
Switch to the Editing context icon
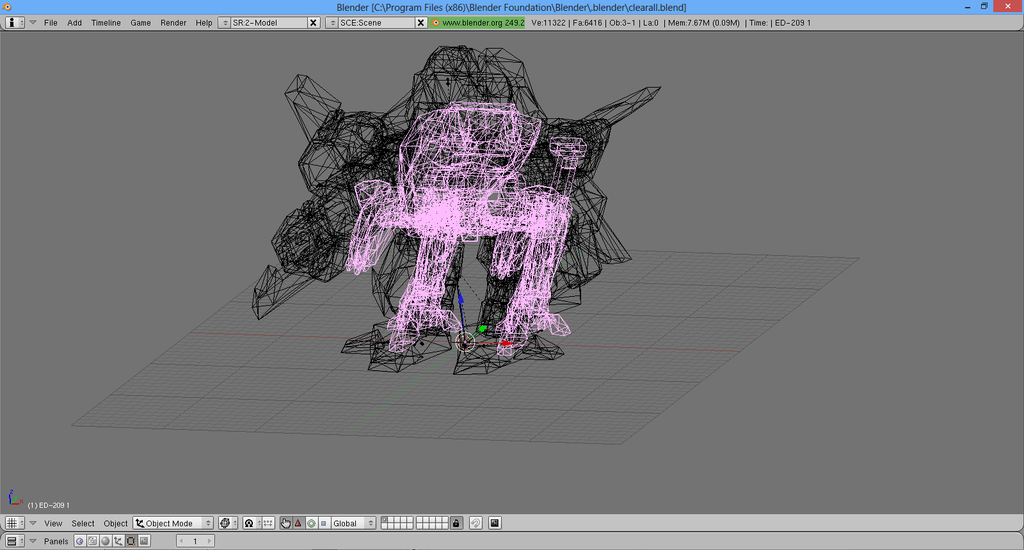[x=131, y=541]
